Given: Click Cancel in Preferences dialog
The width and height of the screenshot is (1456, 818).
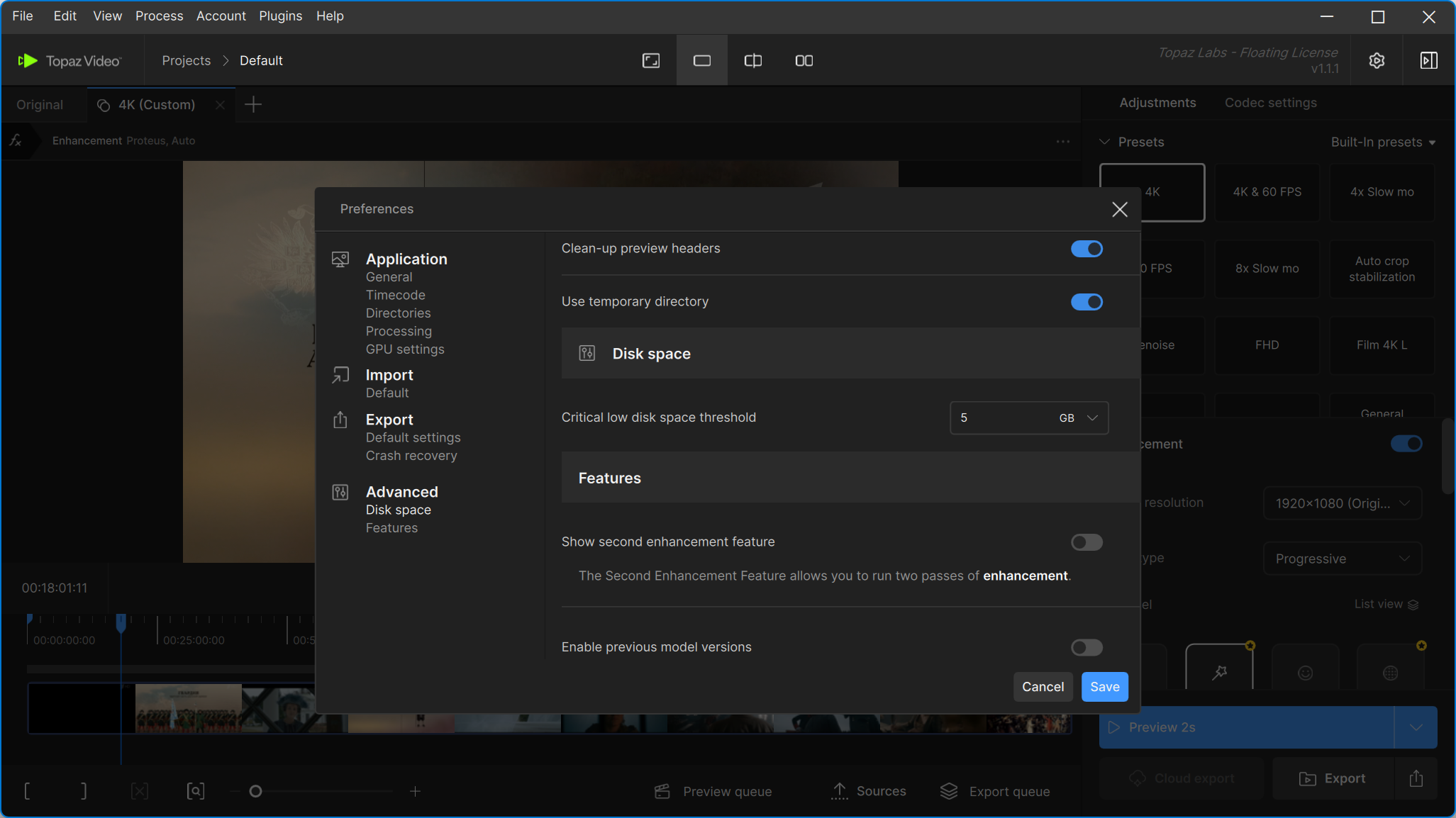Looking at the screenshot, I should [1043, 687].
